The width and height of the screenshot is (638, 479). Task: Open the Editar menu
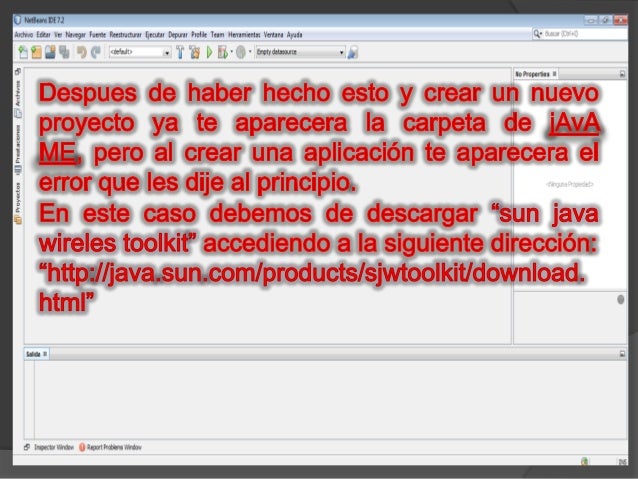pos(44,35)
